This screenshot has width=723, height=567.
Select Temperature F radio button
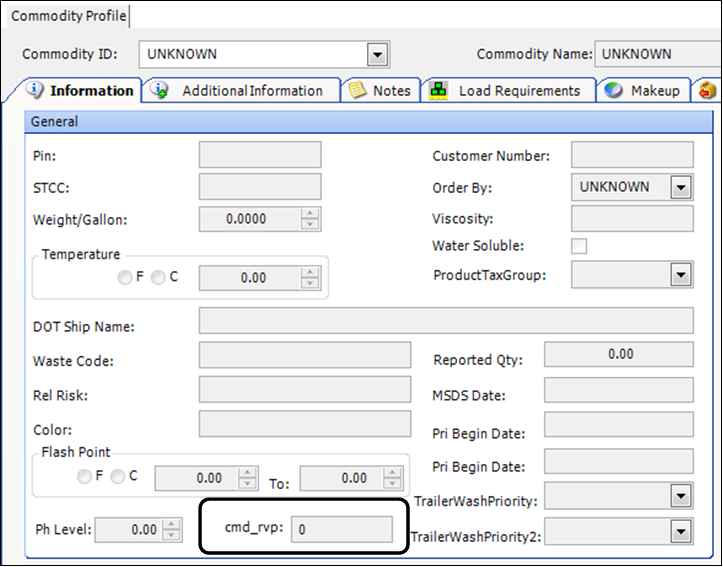coord(124,278)
